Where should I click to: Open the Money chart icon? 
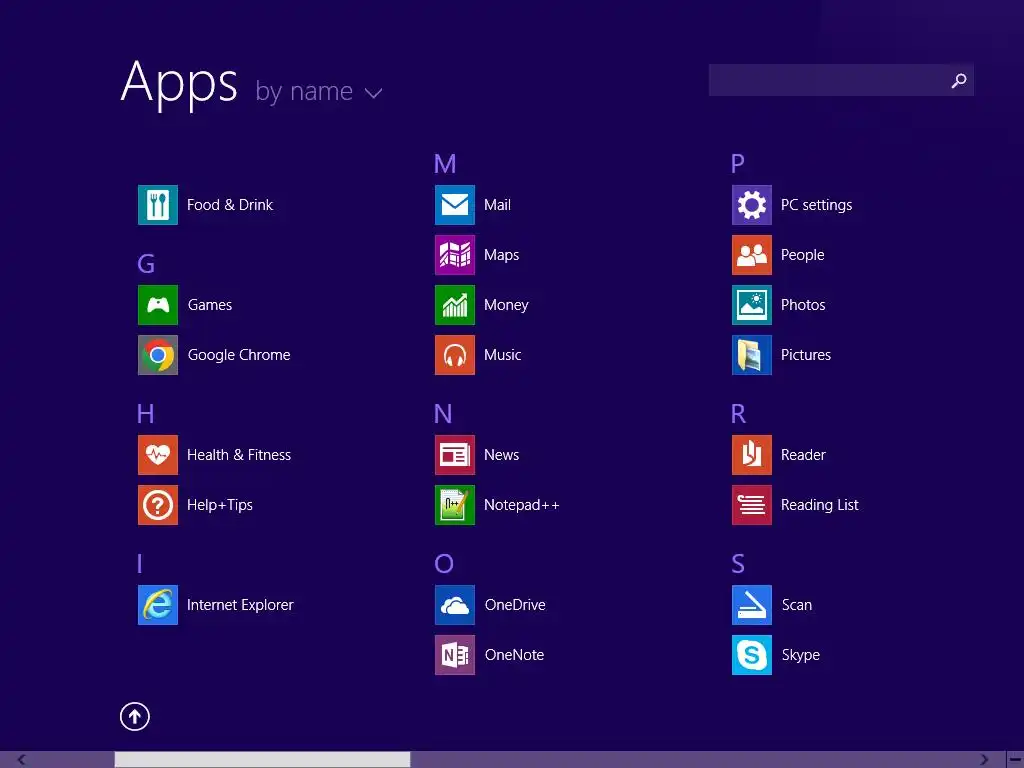[455, 305]
